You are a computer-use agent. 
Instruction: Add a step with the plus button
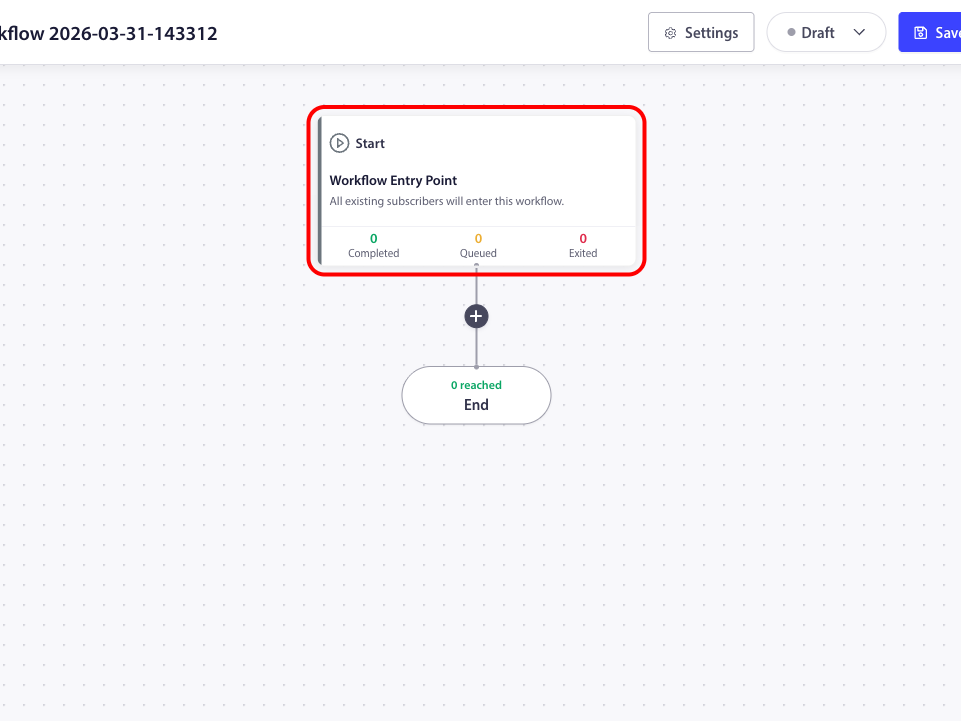click(x=476, y=316)
